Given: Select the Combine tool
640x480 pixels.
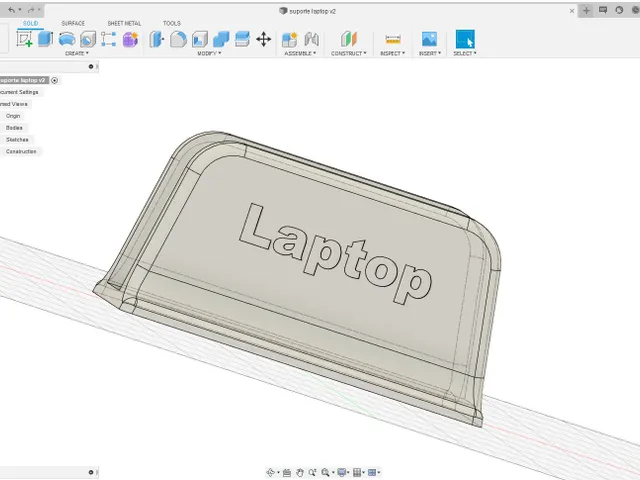Looking at the screenshot, I should pyautogui.click(x=221, y=39).
